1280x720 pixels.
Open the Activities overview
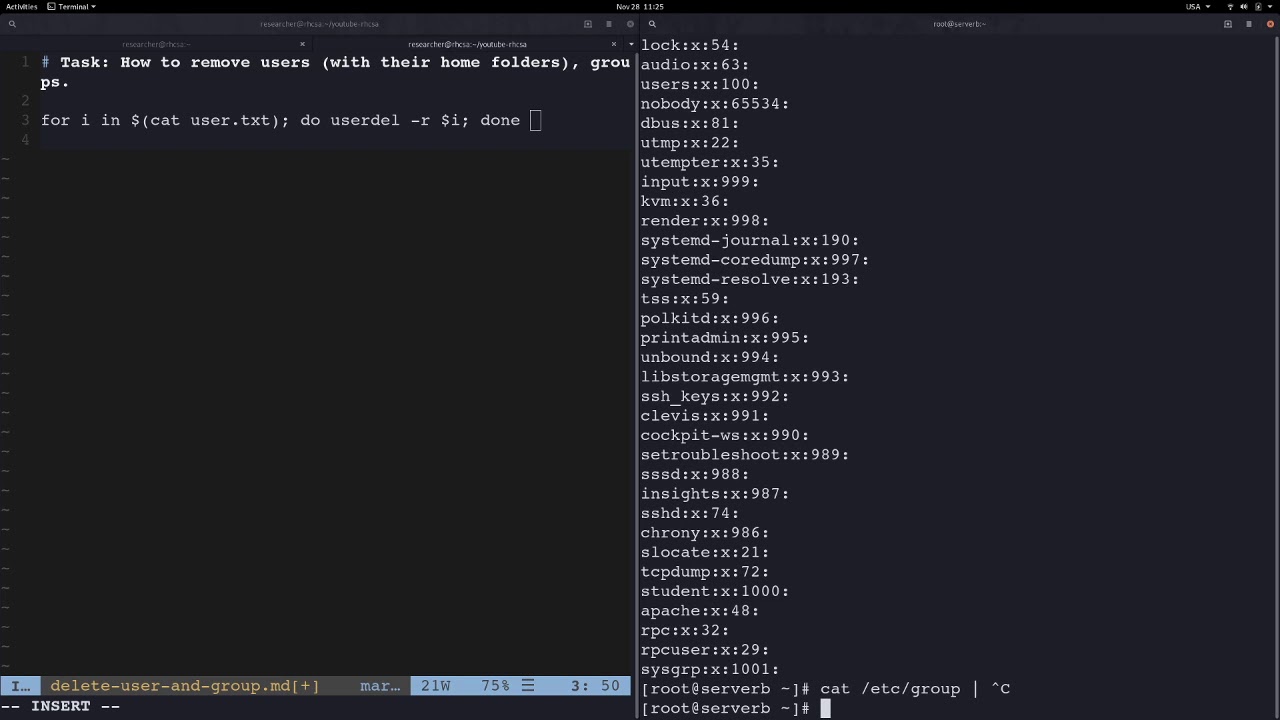pos(21,6)
